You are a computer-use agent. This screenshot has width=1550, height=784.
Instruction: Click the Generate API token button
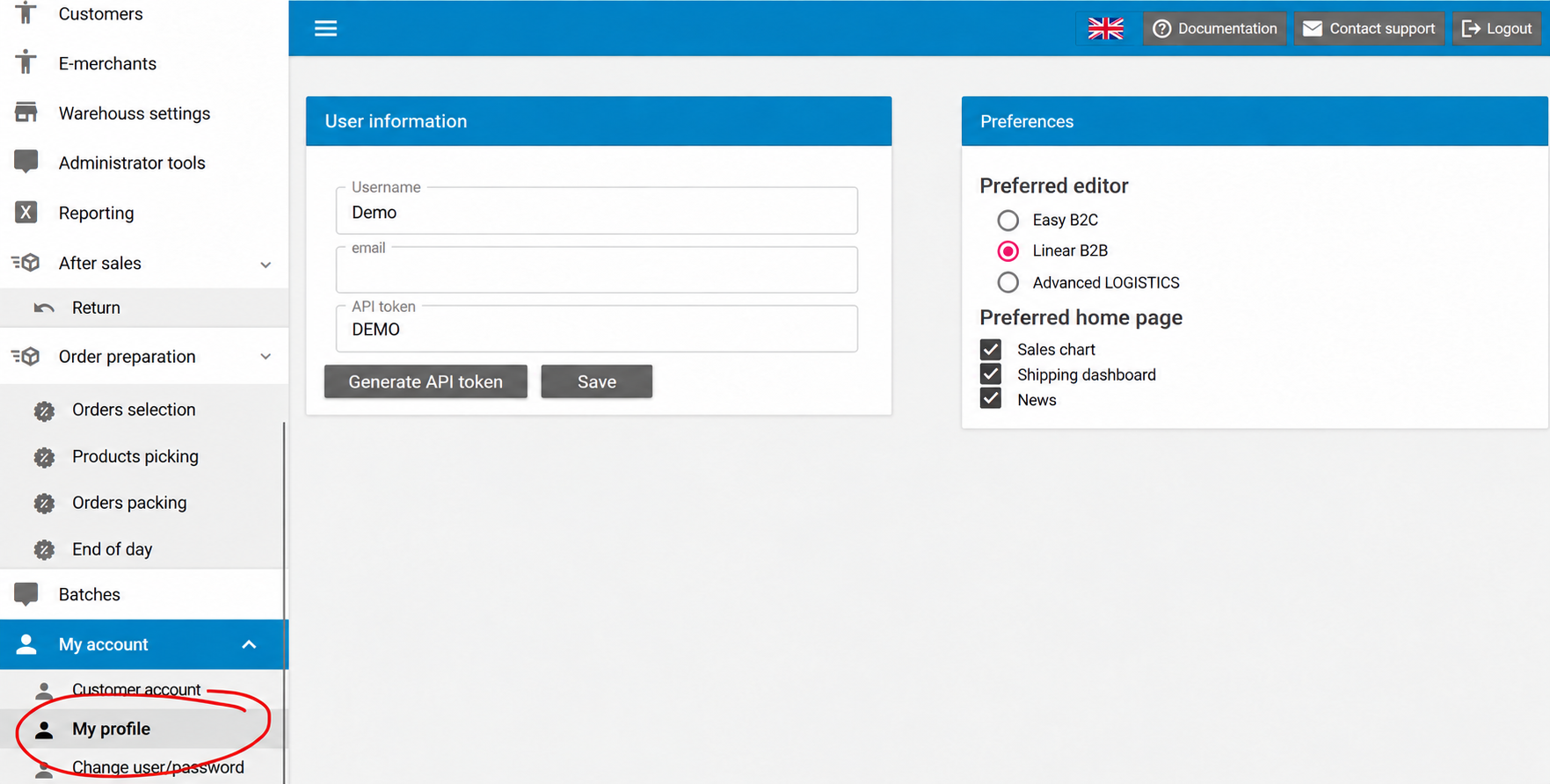(426, 381)
